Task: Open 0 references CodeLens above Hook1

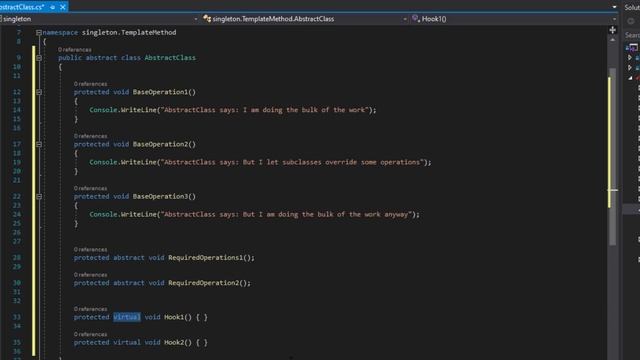Action: (90, 309)
